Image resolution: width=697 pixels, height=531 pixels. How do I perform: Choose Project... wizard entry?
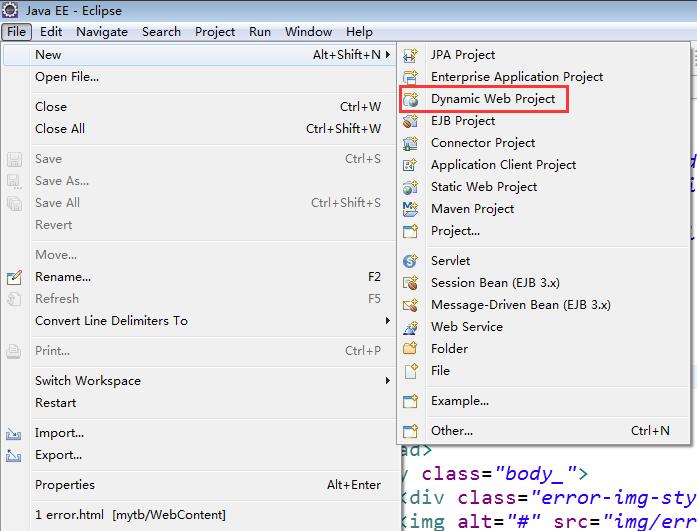(x=544, y=231)
